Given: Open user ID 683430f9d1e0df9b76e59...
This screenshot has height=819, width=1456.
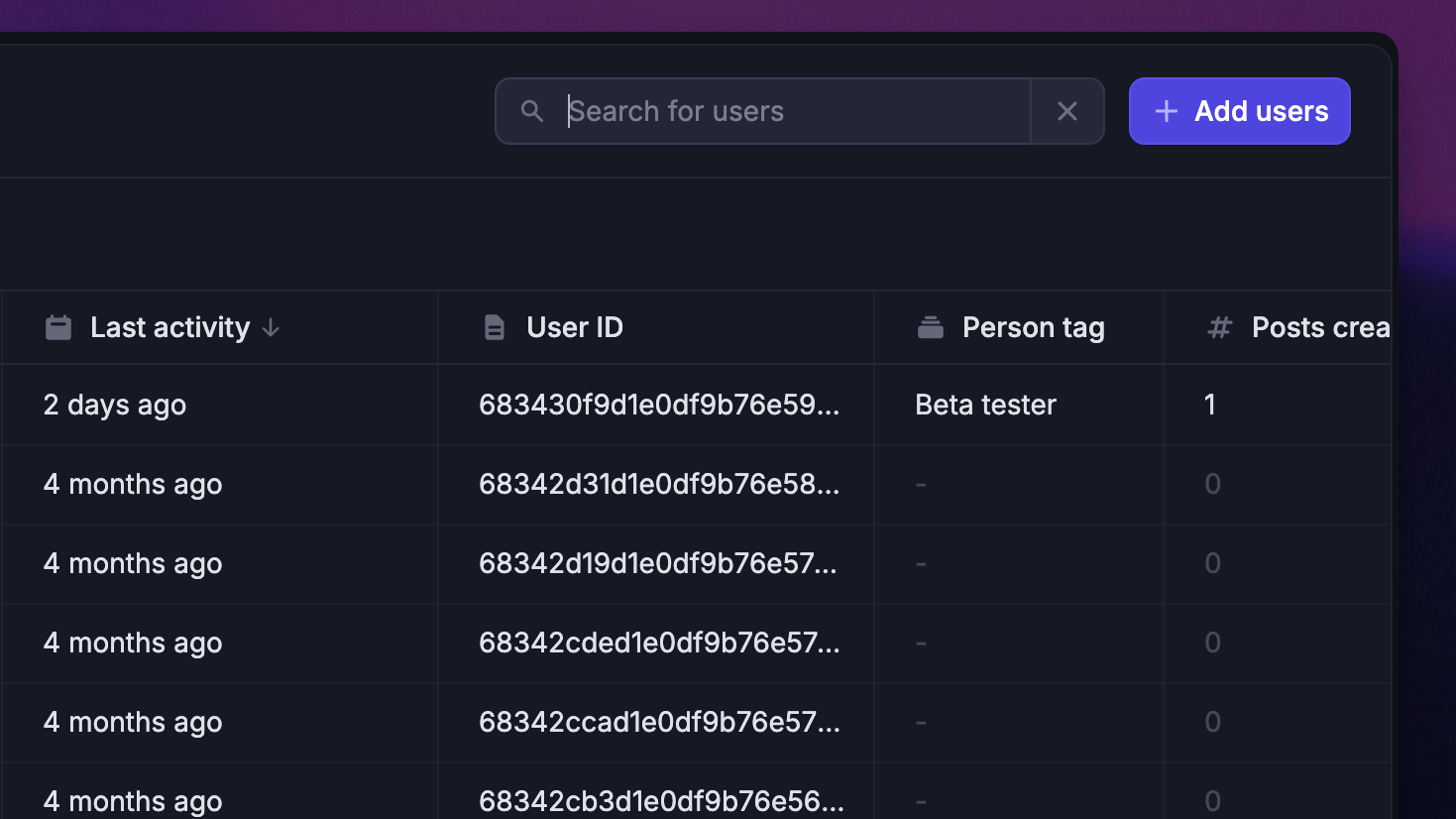Looking at the screenshot, I should coord(658,405).
